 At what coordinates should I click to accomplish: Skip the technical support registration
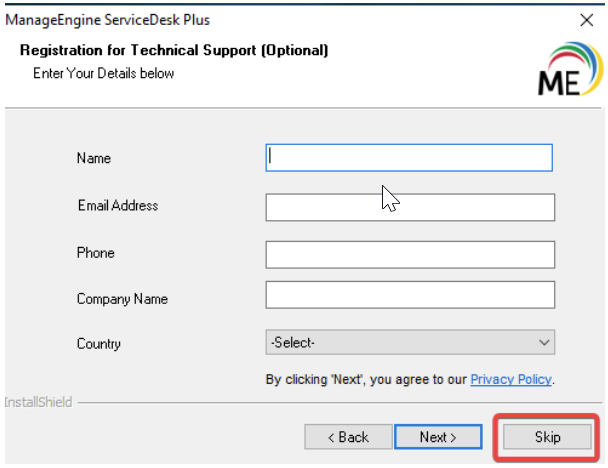point(547,437)
